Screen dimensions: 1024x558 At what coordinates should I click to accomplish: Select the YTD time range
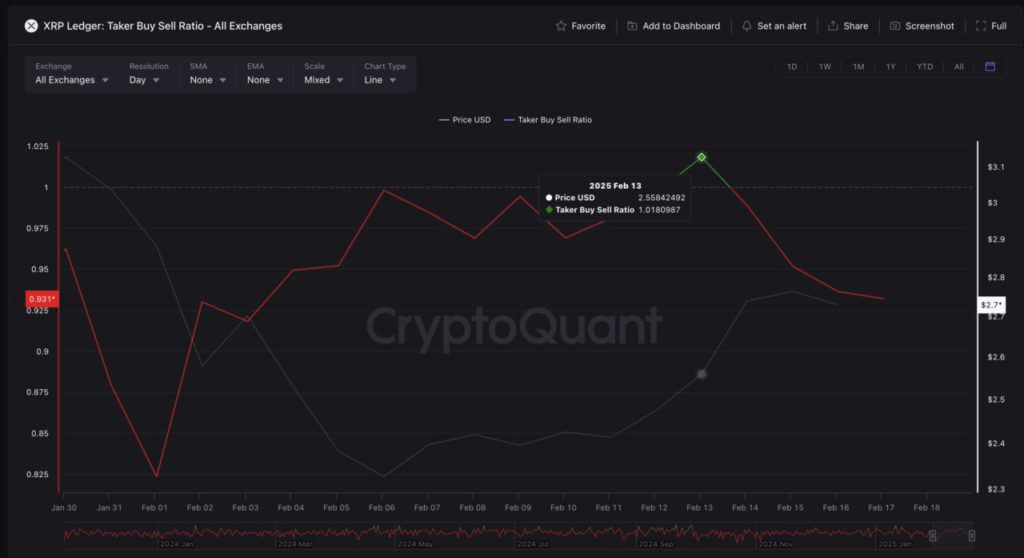(925, 67)
